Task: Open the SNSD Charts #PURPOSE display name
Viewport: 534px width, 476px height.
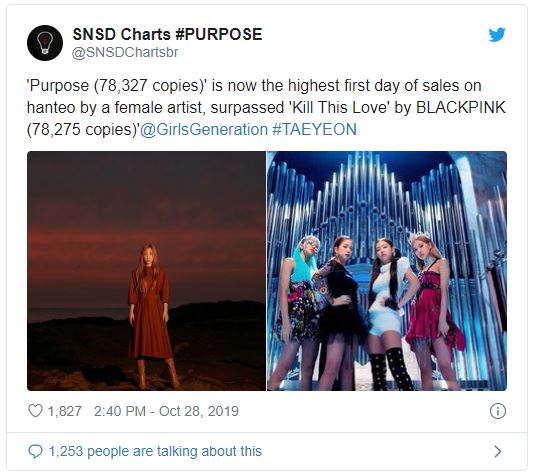Action: point(168,34)
